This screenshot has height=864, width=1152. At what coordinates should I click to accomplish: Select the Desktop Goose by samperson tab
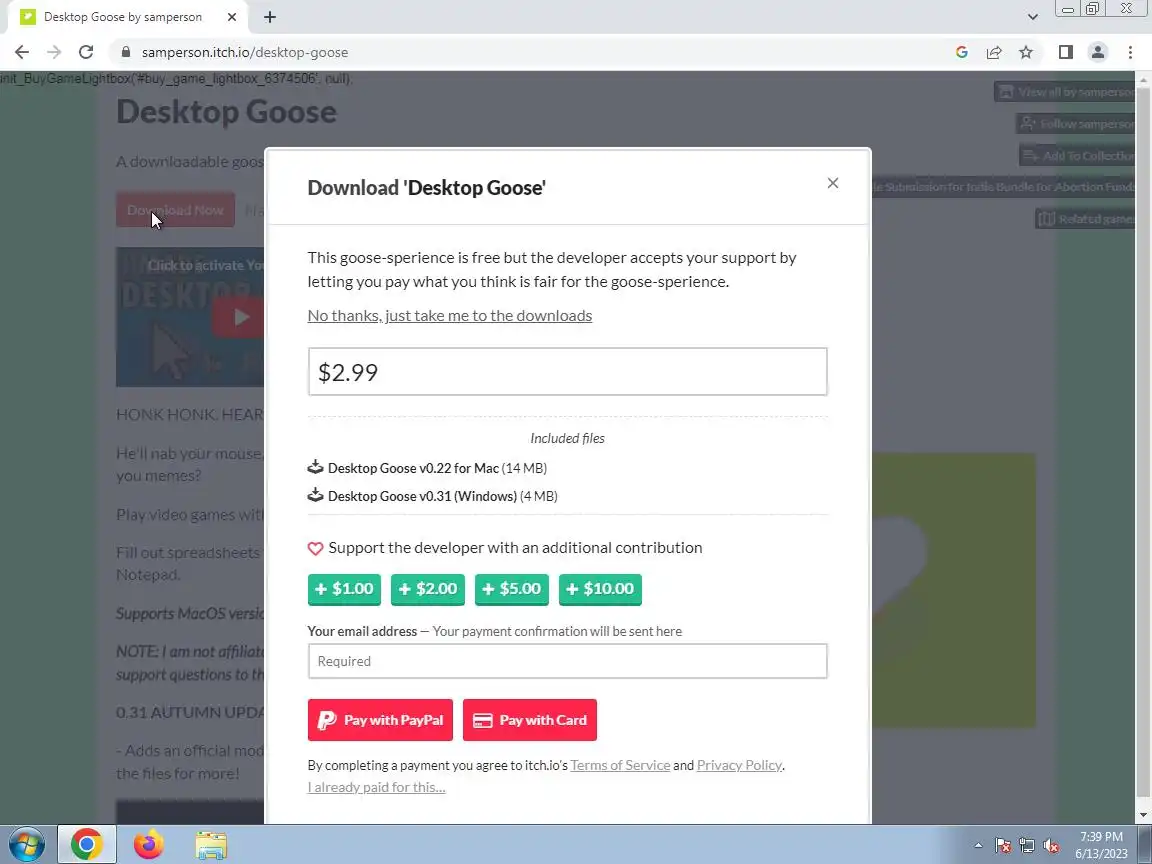coord(123,17)
